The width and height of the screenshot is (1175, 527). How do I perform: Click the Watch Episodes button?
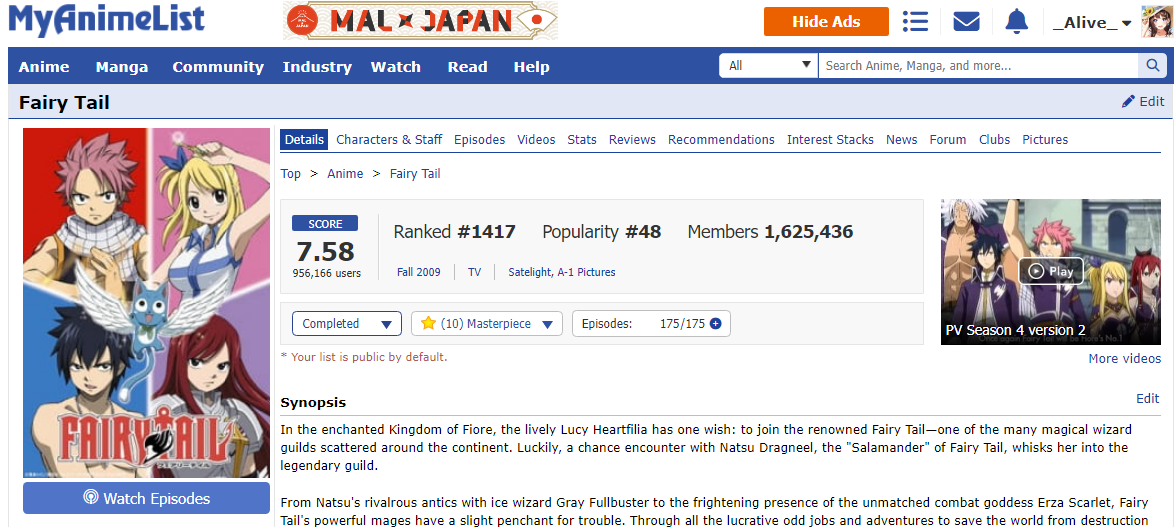coord(146,499)
